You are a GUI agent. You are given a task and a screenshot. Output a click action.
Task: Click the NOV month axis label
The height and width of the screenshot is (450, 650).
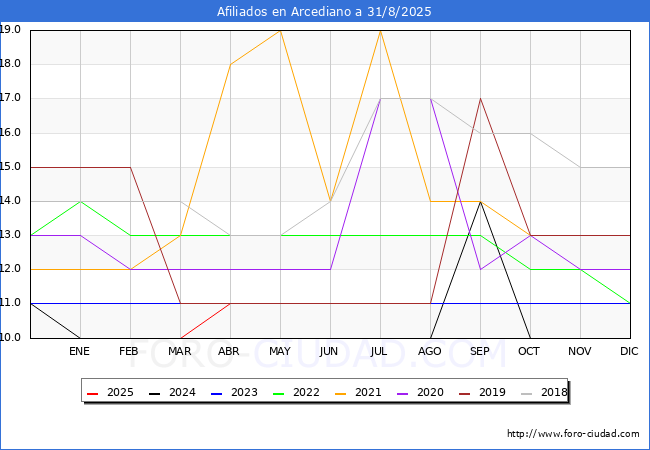(580, 351)
